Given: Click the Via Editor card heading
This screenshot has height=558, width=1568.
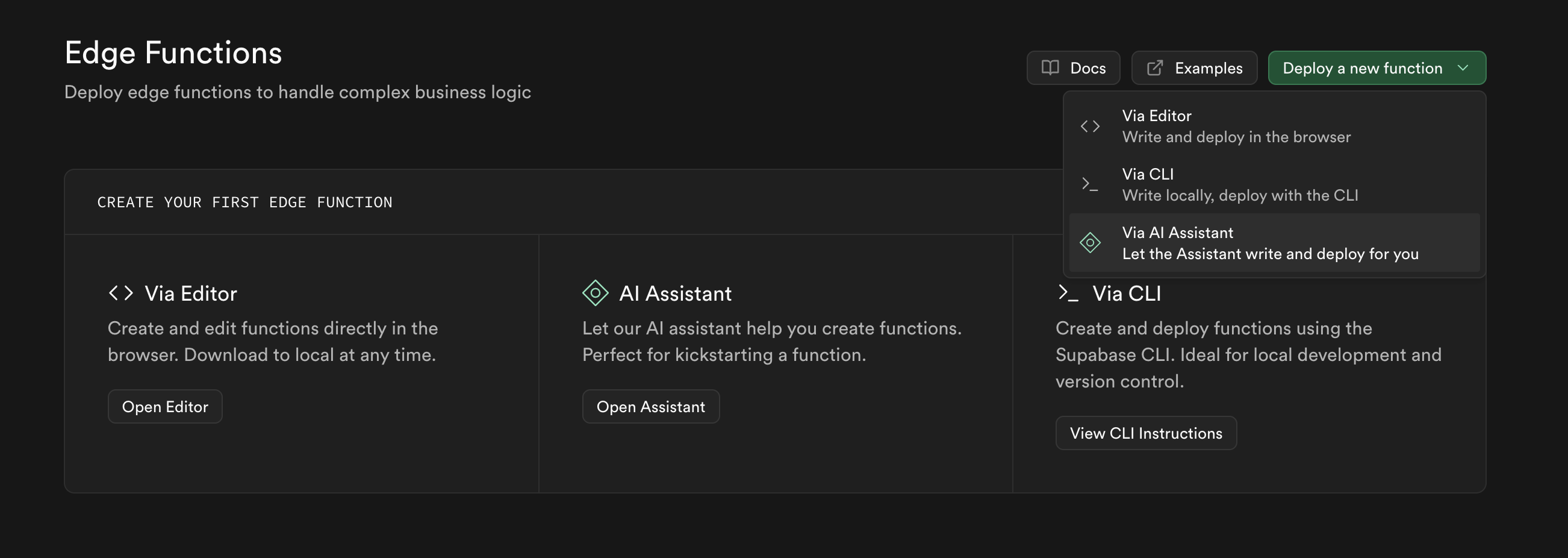Looking at the screenshot, I should pyautogui.click(x=190, y=293).
